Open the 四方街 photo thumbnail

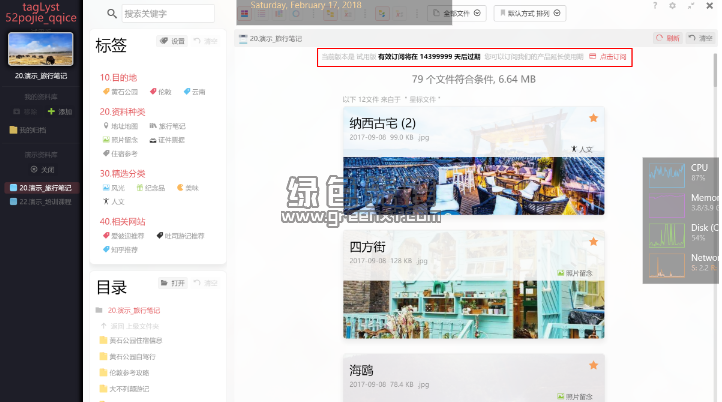coord(474,310)
